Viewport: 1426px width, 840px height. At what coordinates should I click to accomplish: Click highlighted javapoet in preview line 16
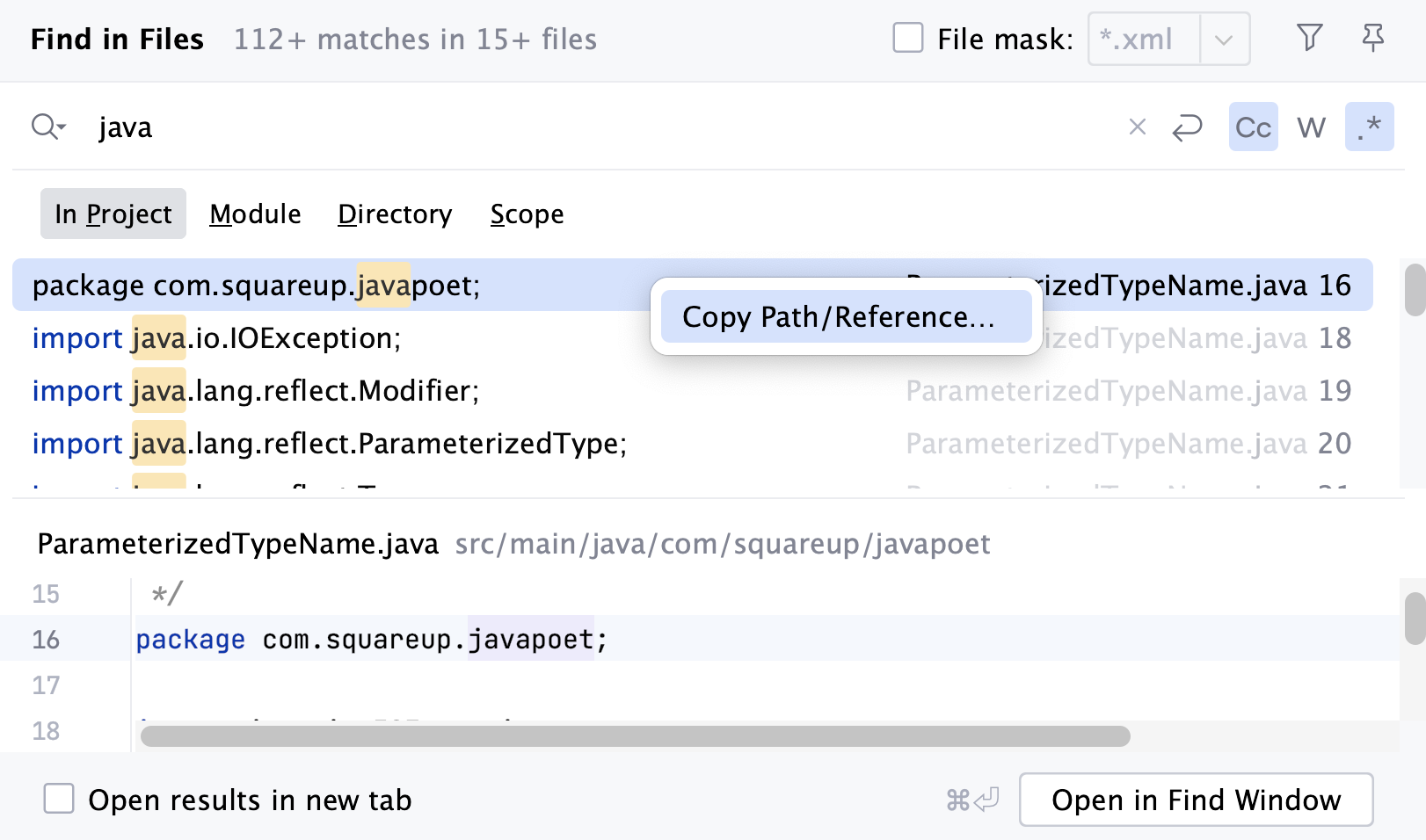point(531,639)
